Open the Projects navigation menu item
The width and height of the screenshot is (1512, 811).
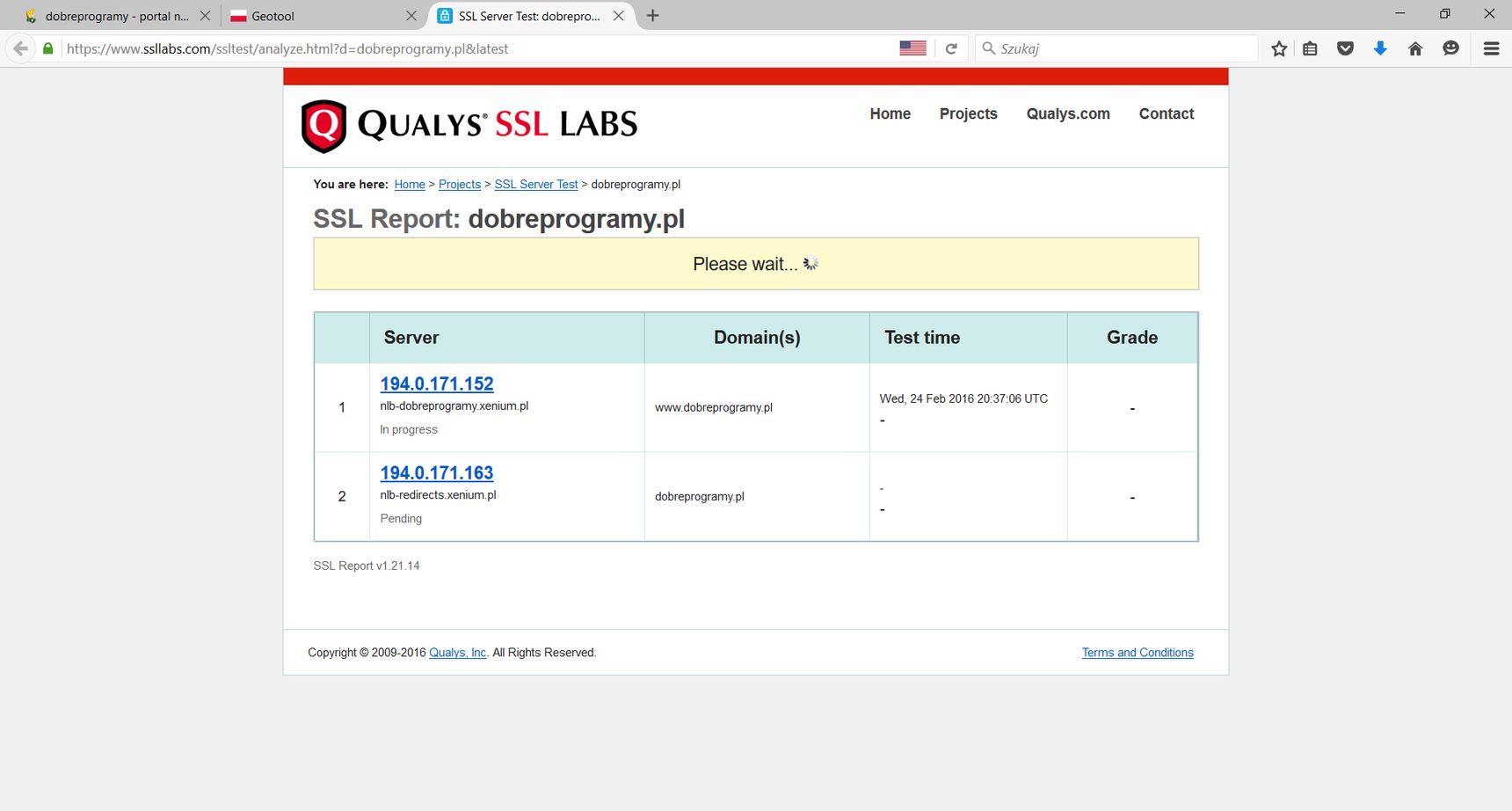tap(969, 113)
